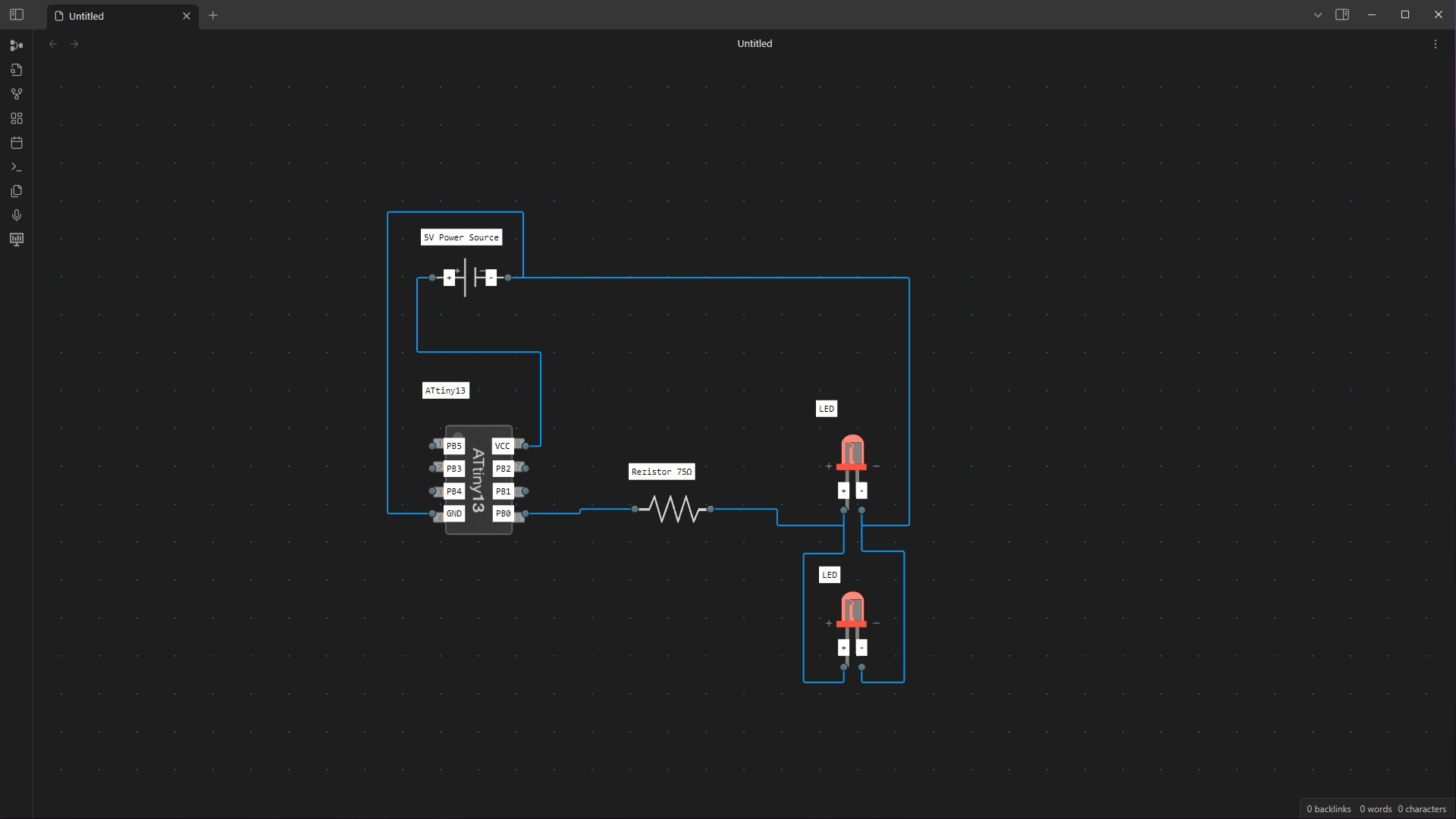Select the battery cell symbol
The height and width of the screenshot is (819, 1456).
tap(470, 278)
